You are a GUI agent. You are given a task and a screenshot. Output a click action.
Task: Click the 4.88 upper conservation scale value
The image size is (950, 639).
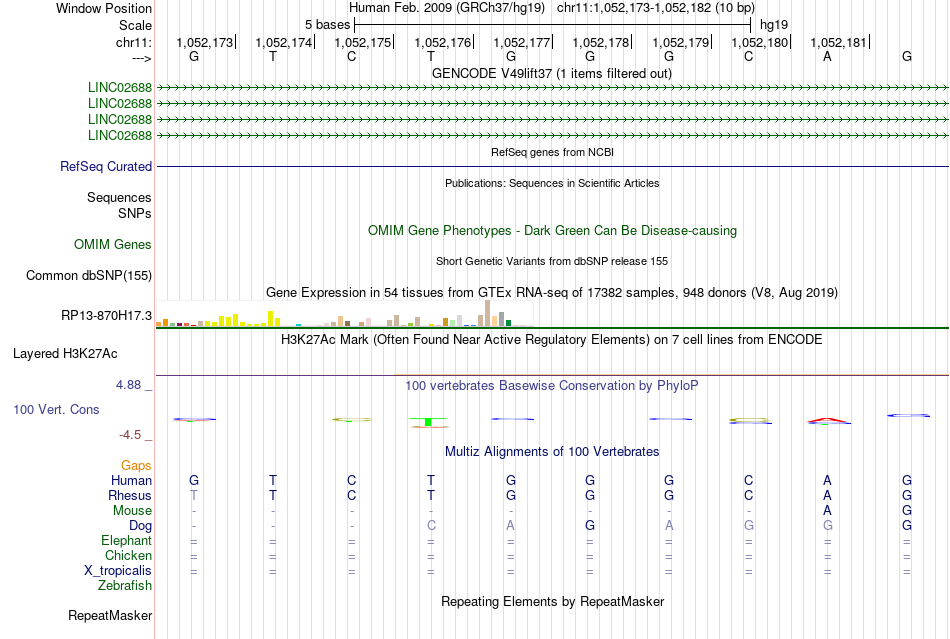pos(128,385)
